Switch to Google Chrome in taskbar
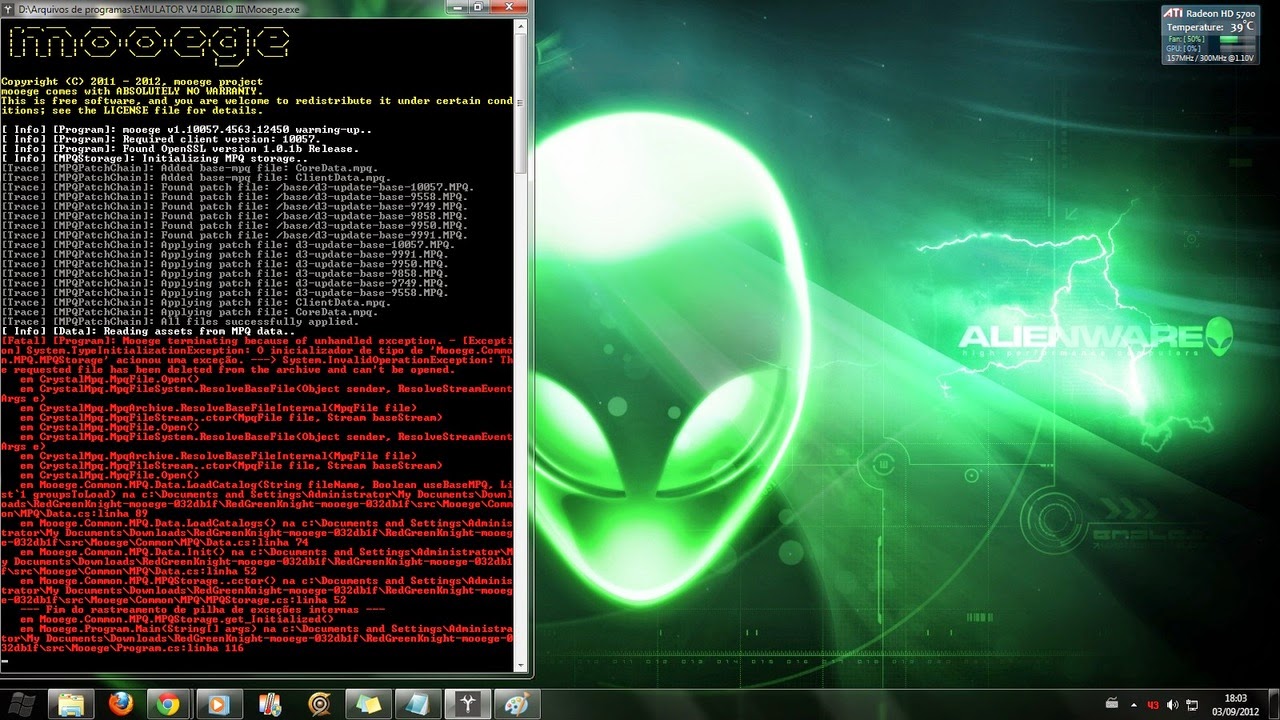The image size is (1280, 720). (169, 704)
